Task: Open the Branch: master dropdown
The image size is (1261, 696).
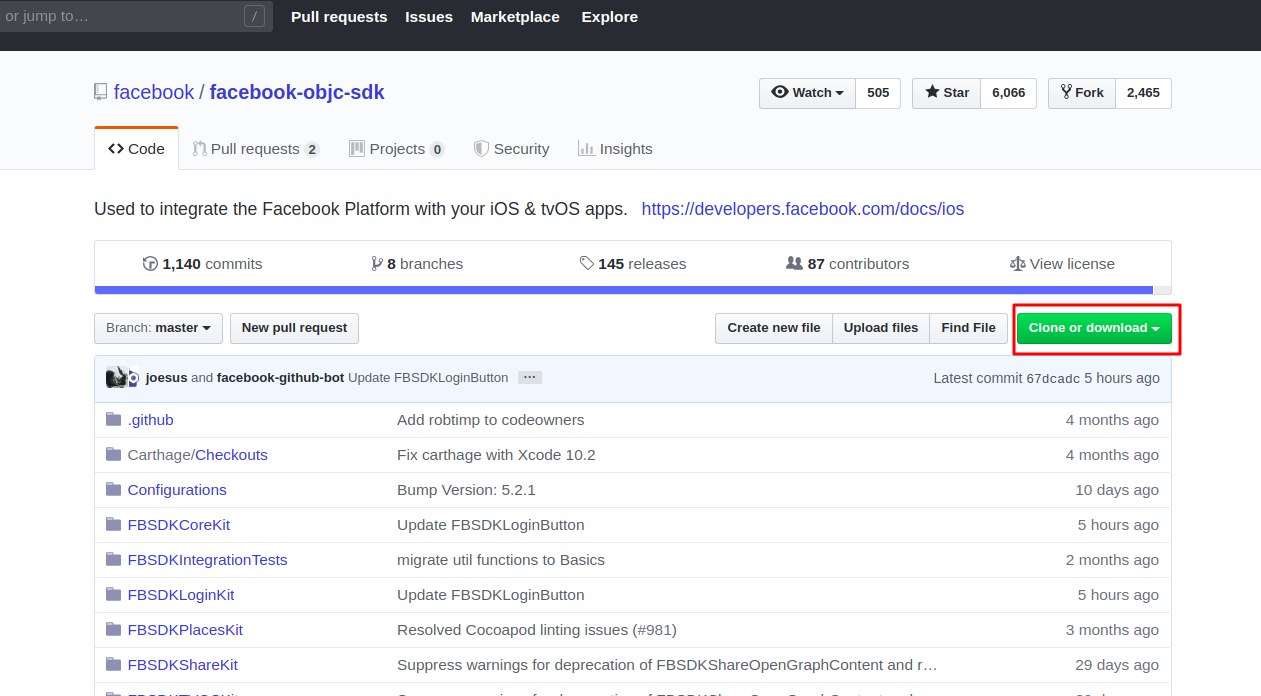Action: pyautogui.click(x=158, y=328)
